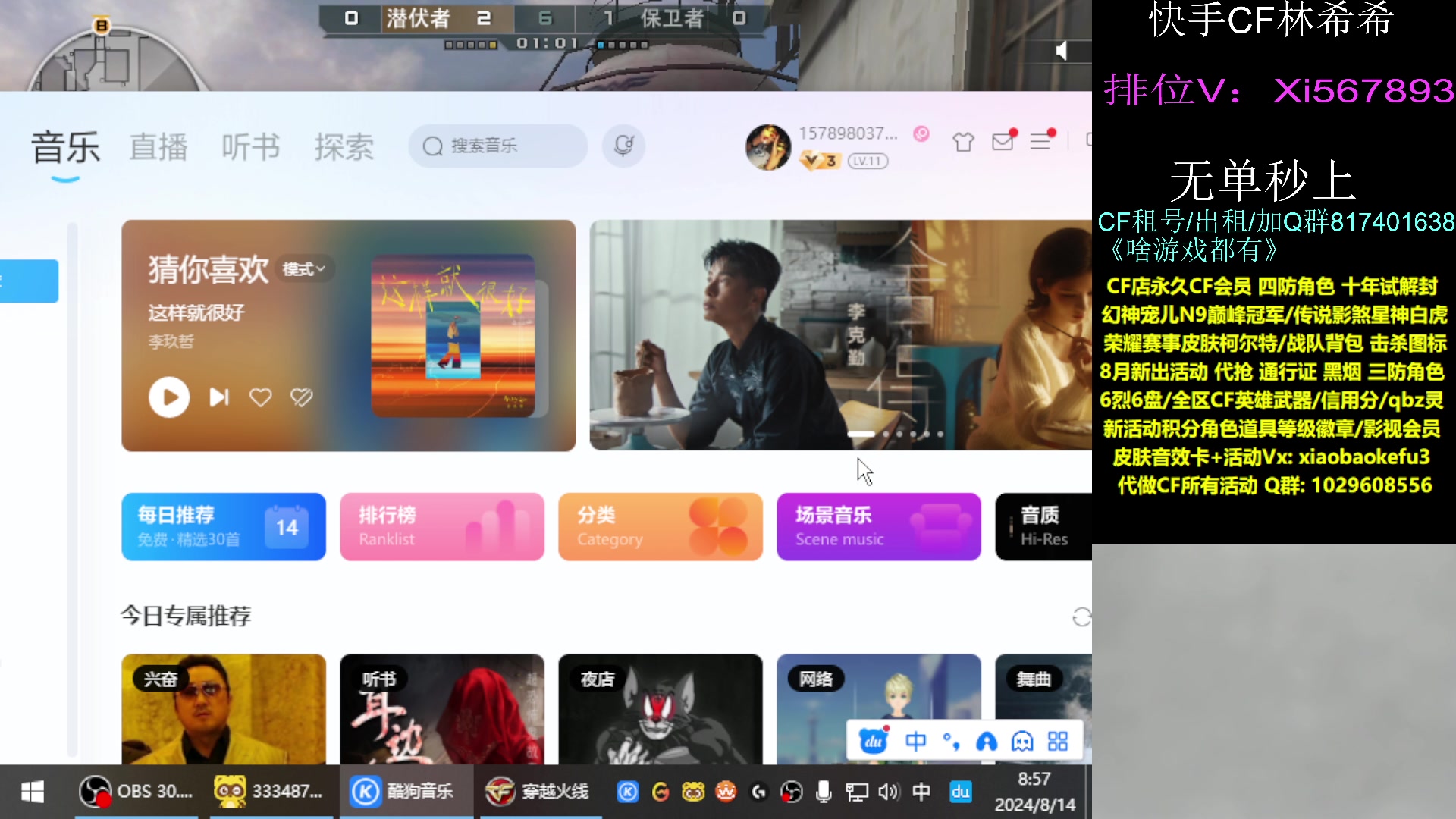
Task: Switch to the 听书 tab
Action: point(251,147)
